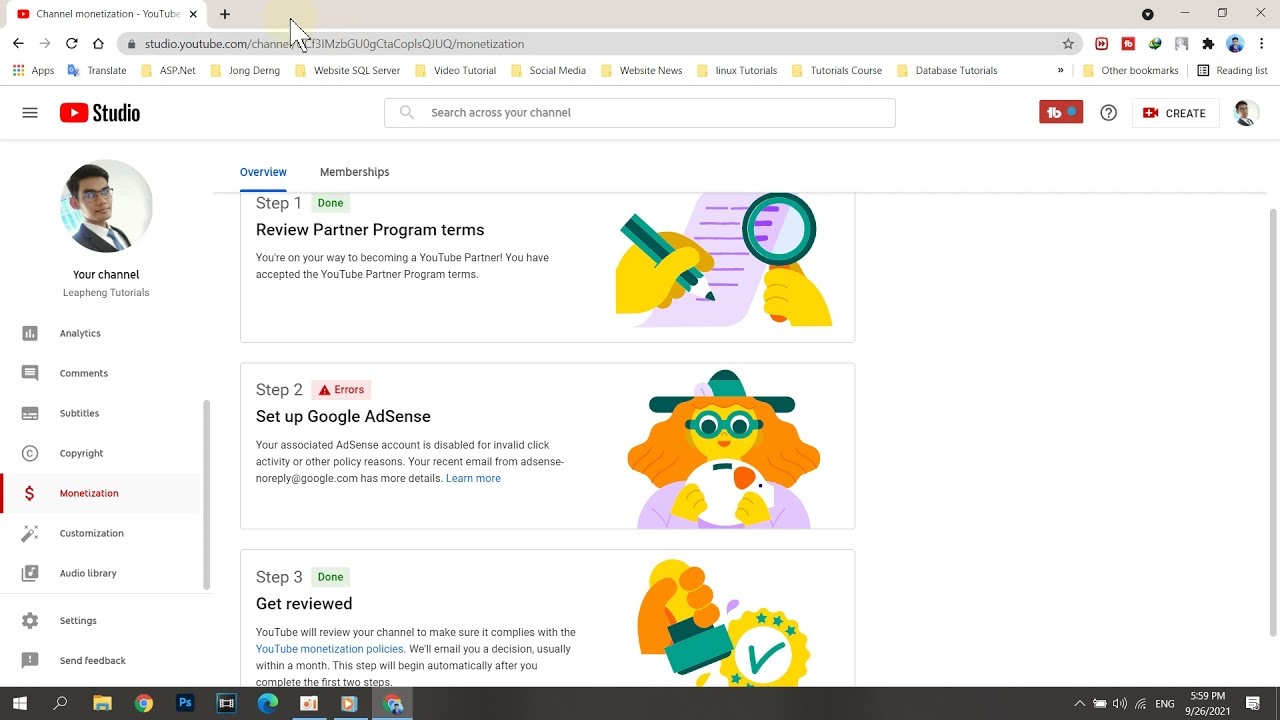Expand hidden bookmarks with double chevron
Image resolution: width=1280 pixels, height=720 pixels.
[x=1060, y=71]
